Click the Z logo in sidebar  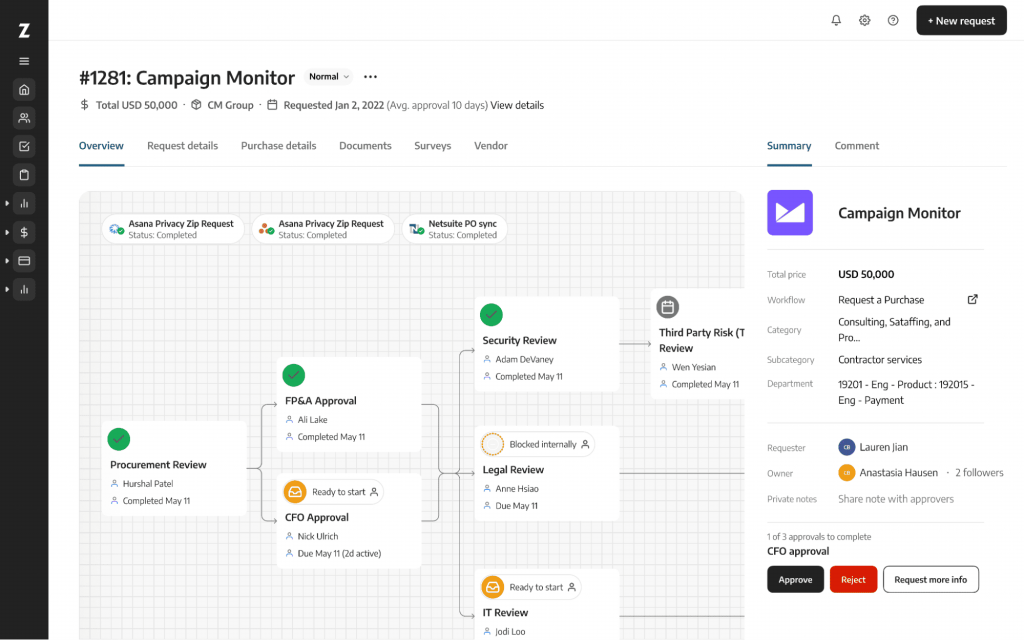coord(24,30)
